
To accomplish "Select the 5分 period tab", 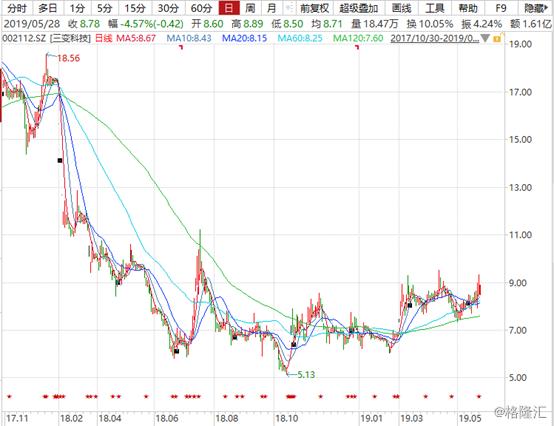I will click(x=104, y=8).
